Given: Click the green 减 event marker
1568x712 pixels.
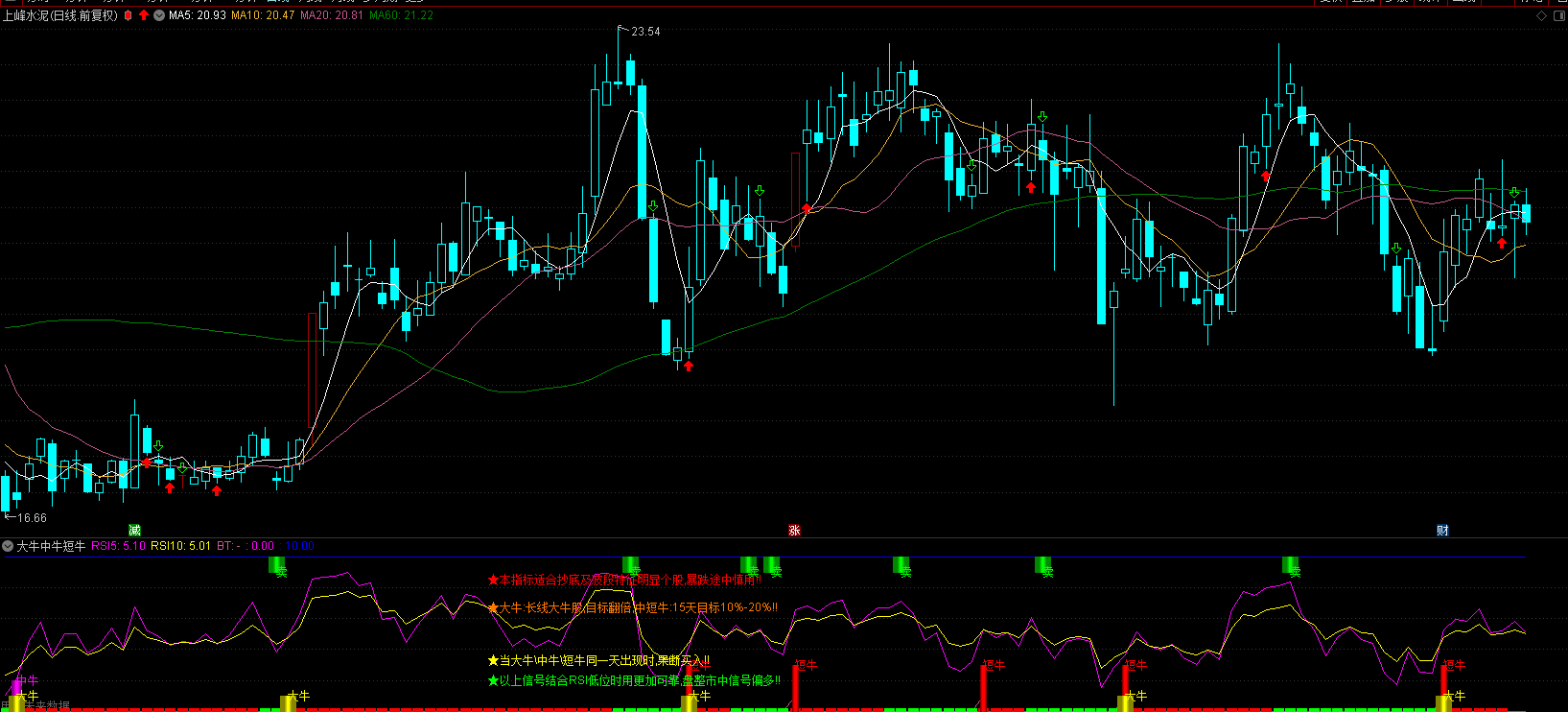Looking at the screenshot, I should 134,530.
